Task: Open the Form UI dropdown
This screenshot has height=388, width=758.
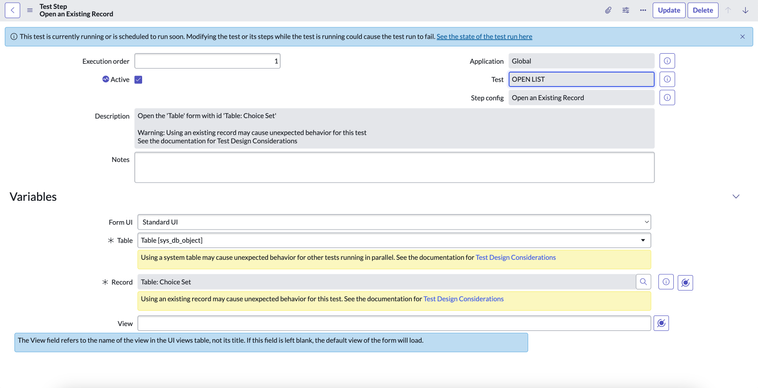Action: pos(394,222)
